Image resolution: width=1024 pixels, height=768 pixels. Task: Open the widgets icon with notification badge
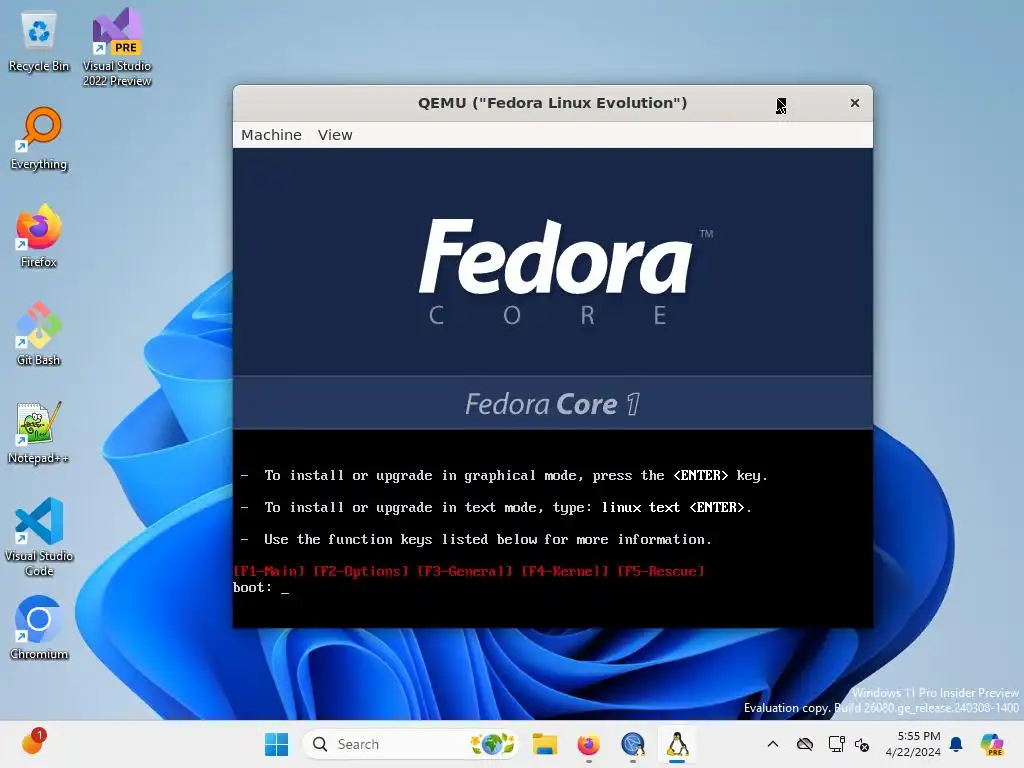tap(33, 743)
